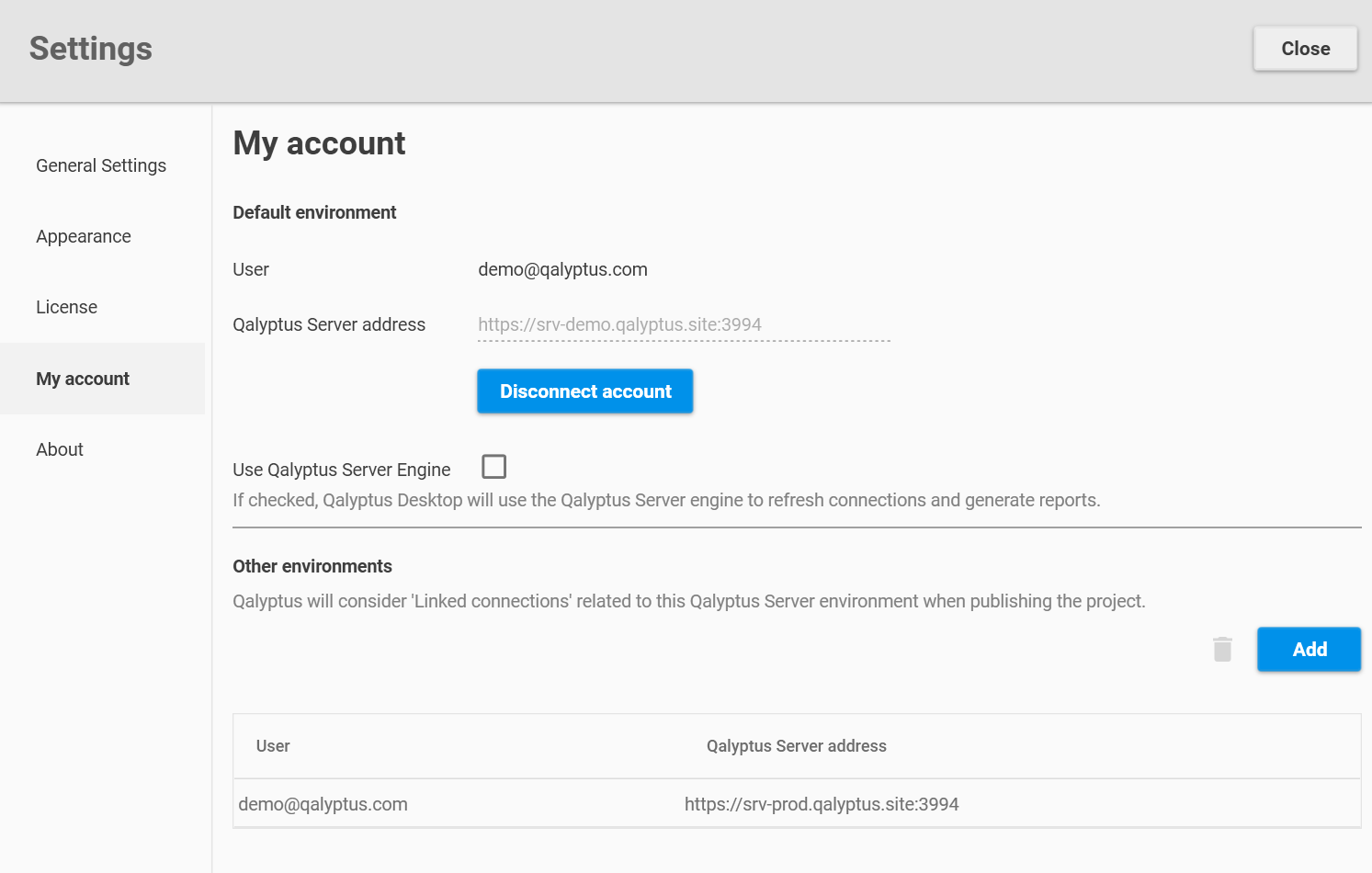1372x873 pixels.
Task: Enable Use Qalyptus Server Engine
Action: tap(493, 466)
